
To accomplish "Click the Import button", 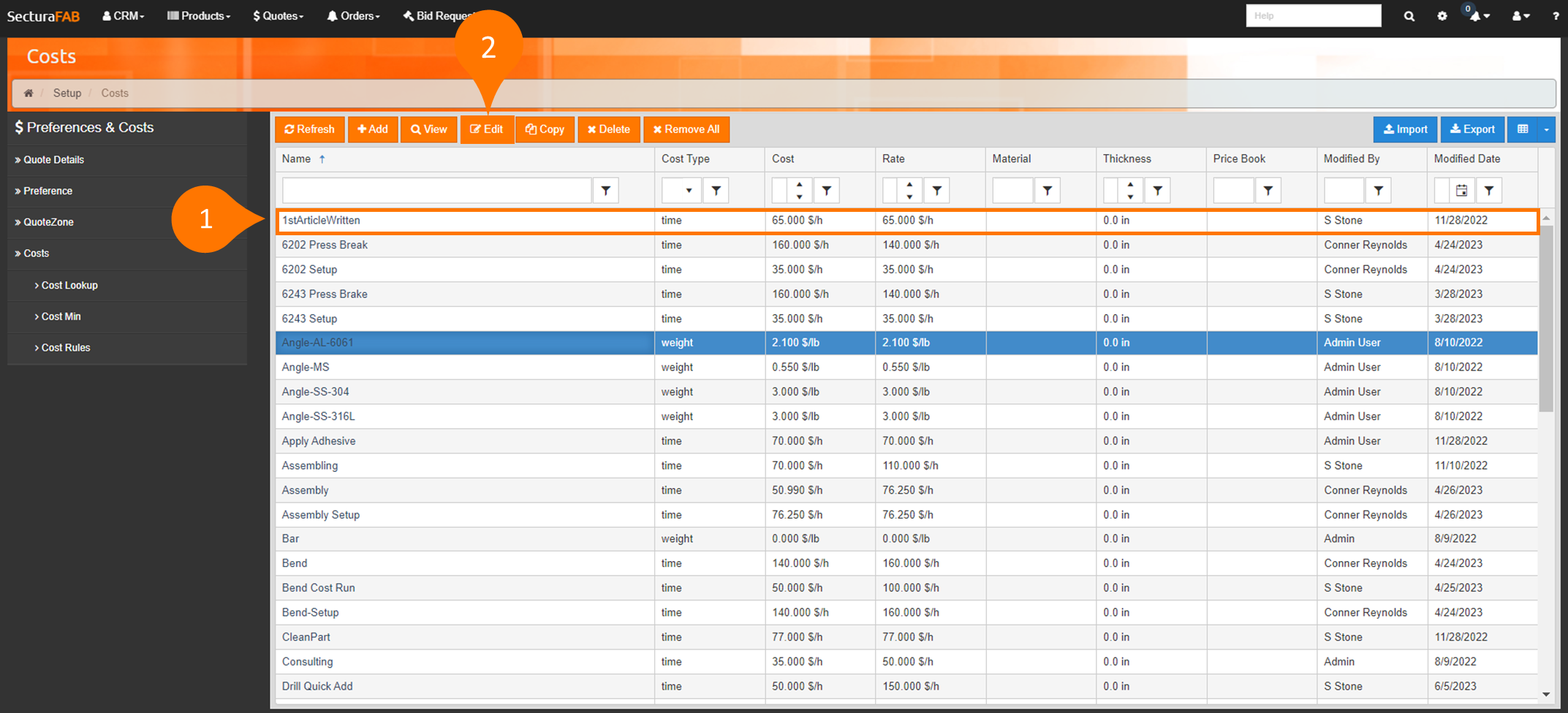I will pyautogui.click(x=1405, y=129).
